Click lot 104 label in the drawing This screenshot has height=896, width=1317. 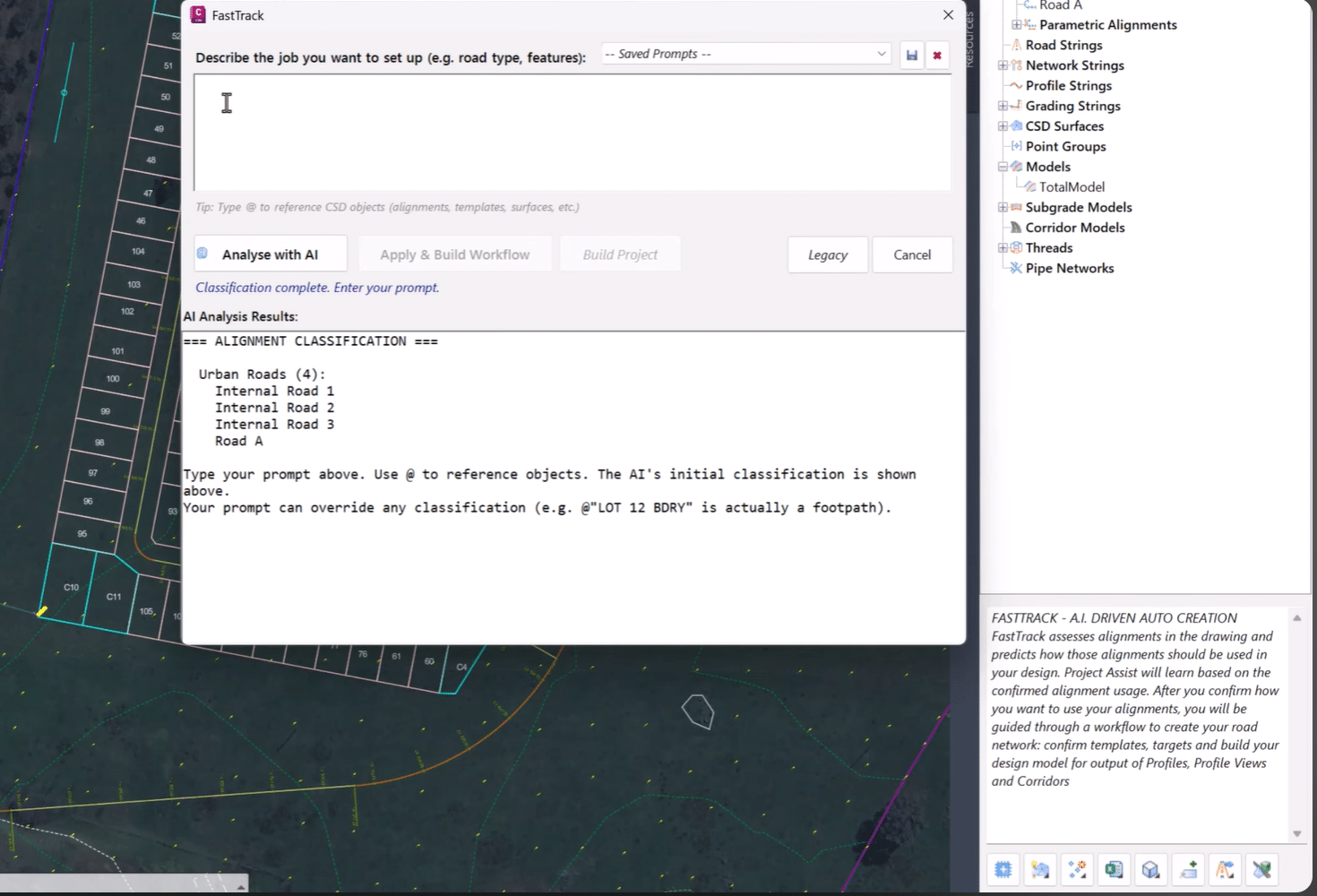pyautogui.click(x=138, y=252)
